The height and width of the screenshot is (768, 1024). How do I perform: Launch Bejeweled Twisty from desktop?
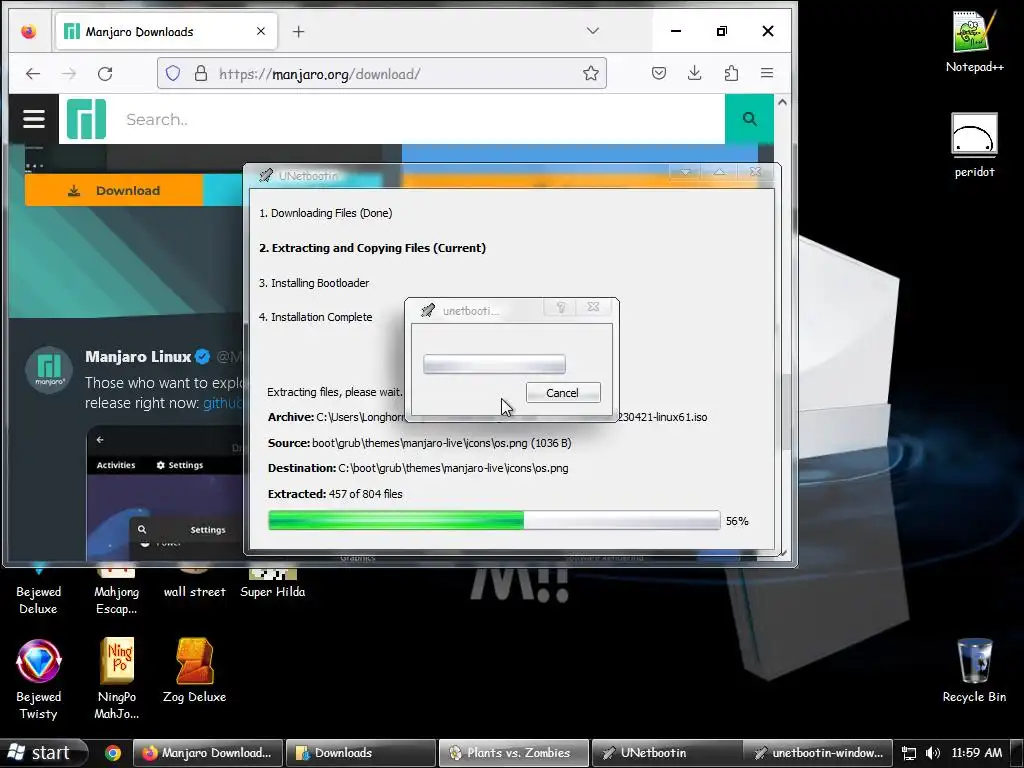tap(39, 679)
